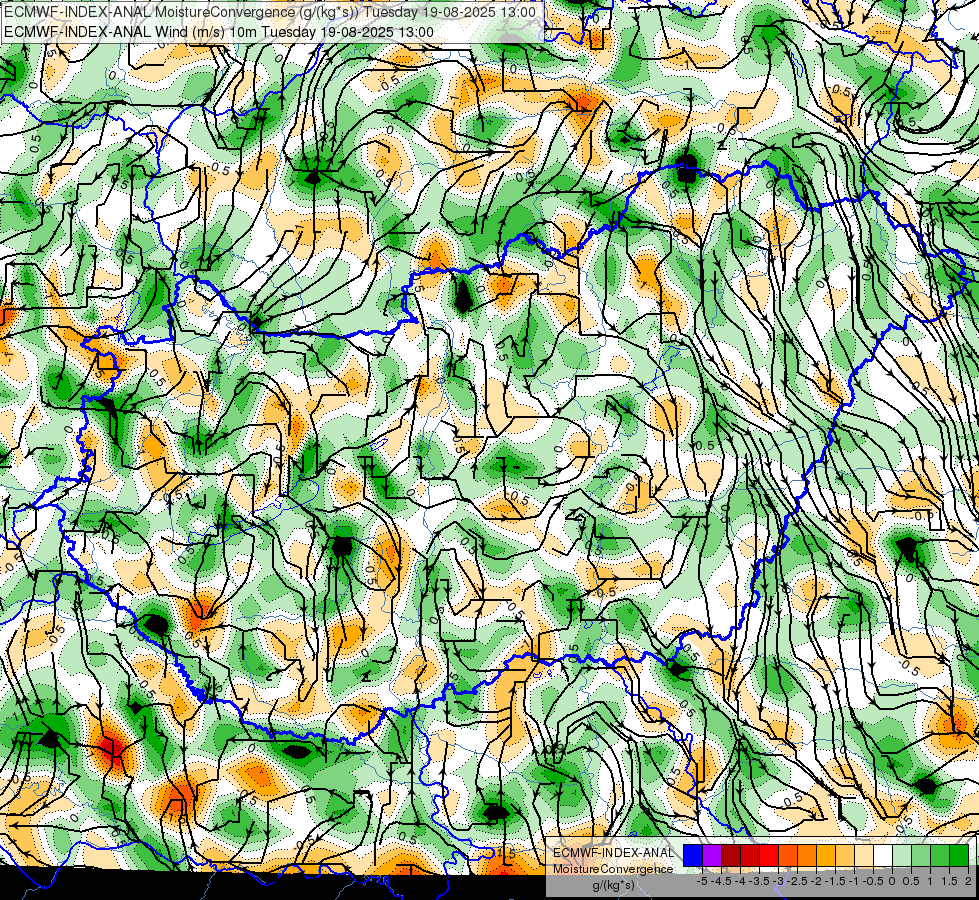
Task: Click the -2 legend tick label
Action: click(817, 881)
